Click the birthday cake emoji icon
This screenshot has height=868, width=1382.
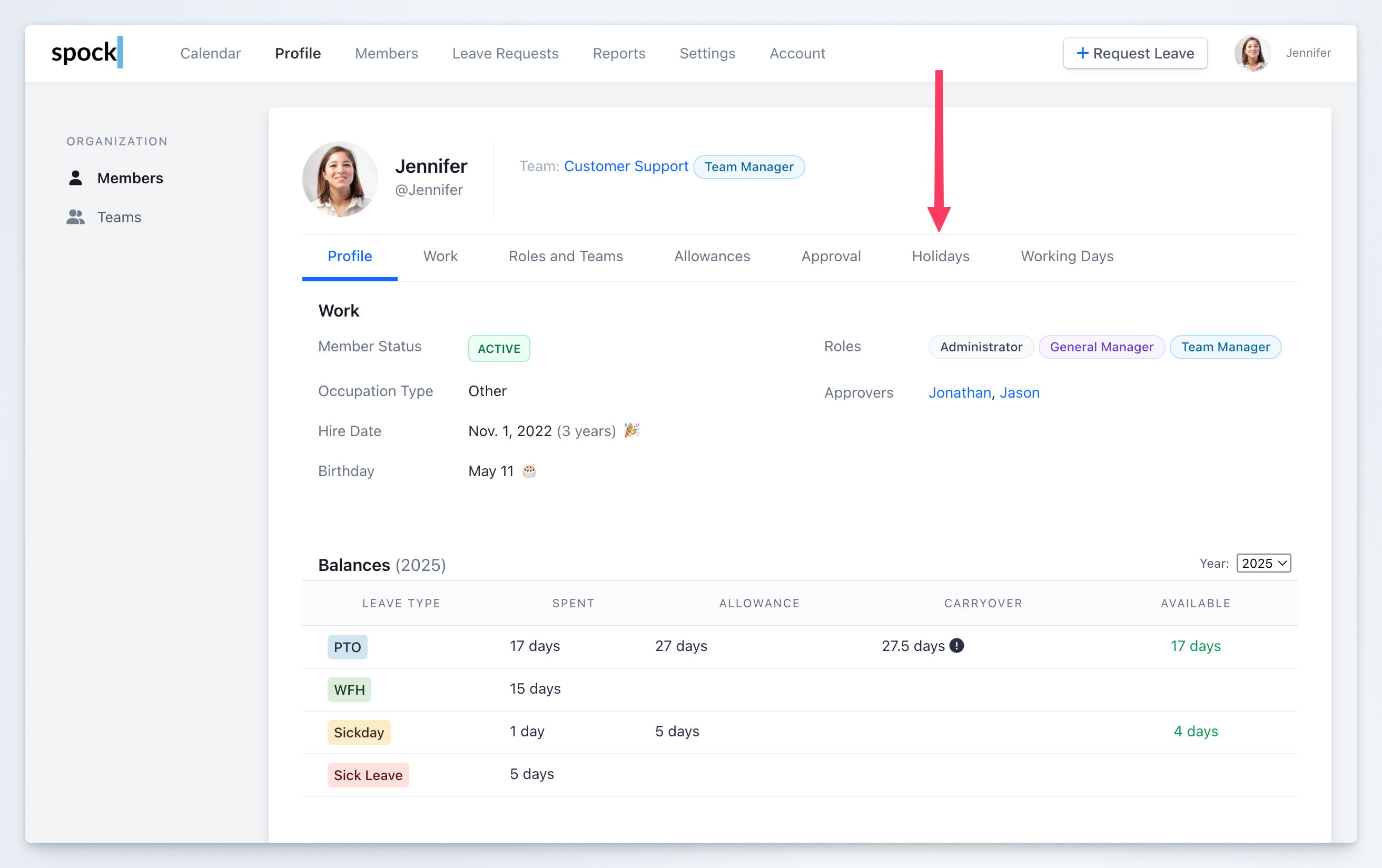[x=529, y=471]
